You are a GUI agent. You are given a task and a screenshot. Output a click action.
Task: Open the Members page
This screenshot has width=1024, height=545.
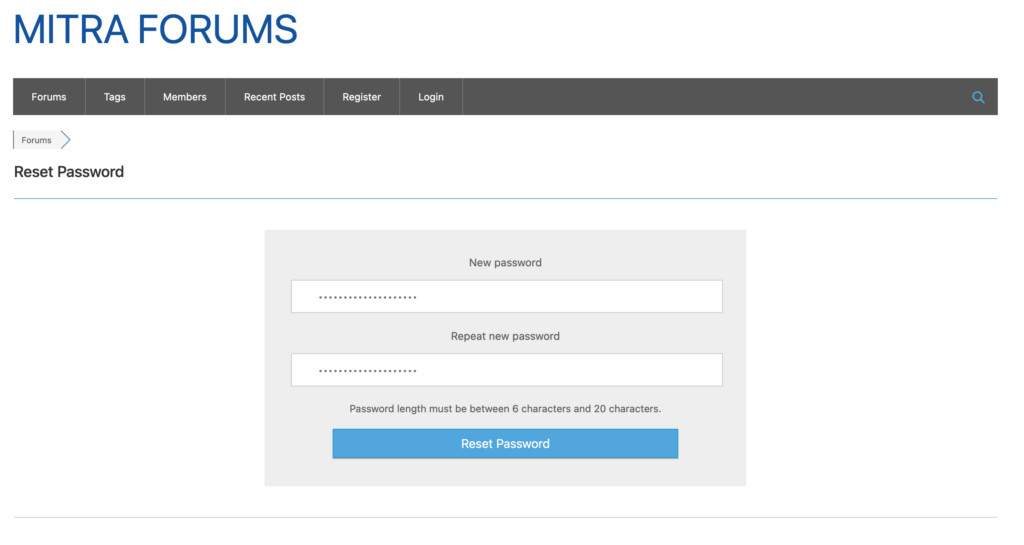[185, 97]
